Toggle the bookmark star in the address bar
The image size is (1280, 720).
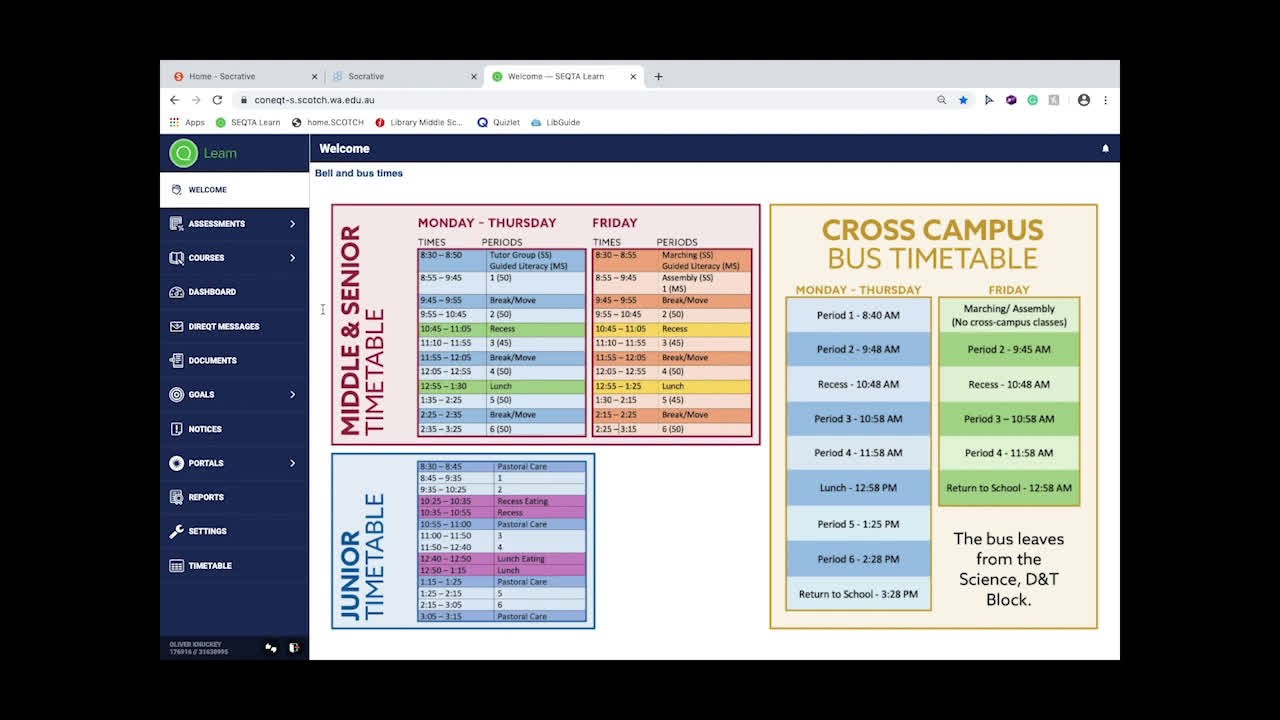click(963, 100)
